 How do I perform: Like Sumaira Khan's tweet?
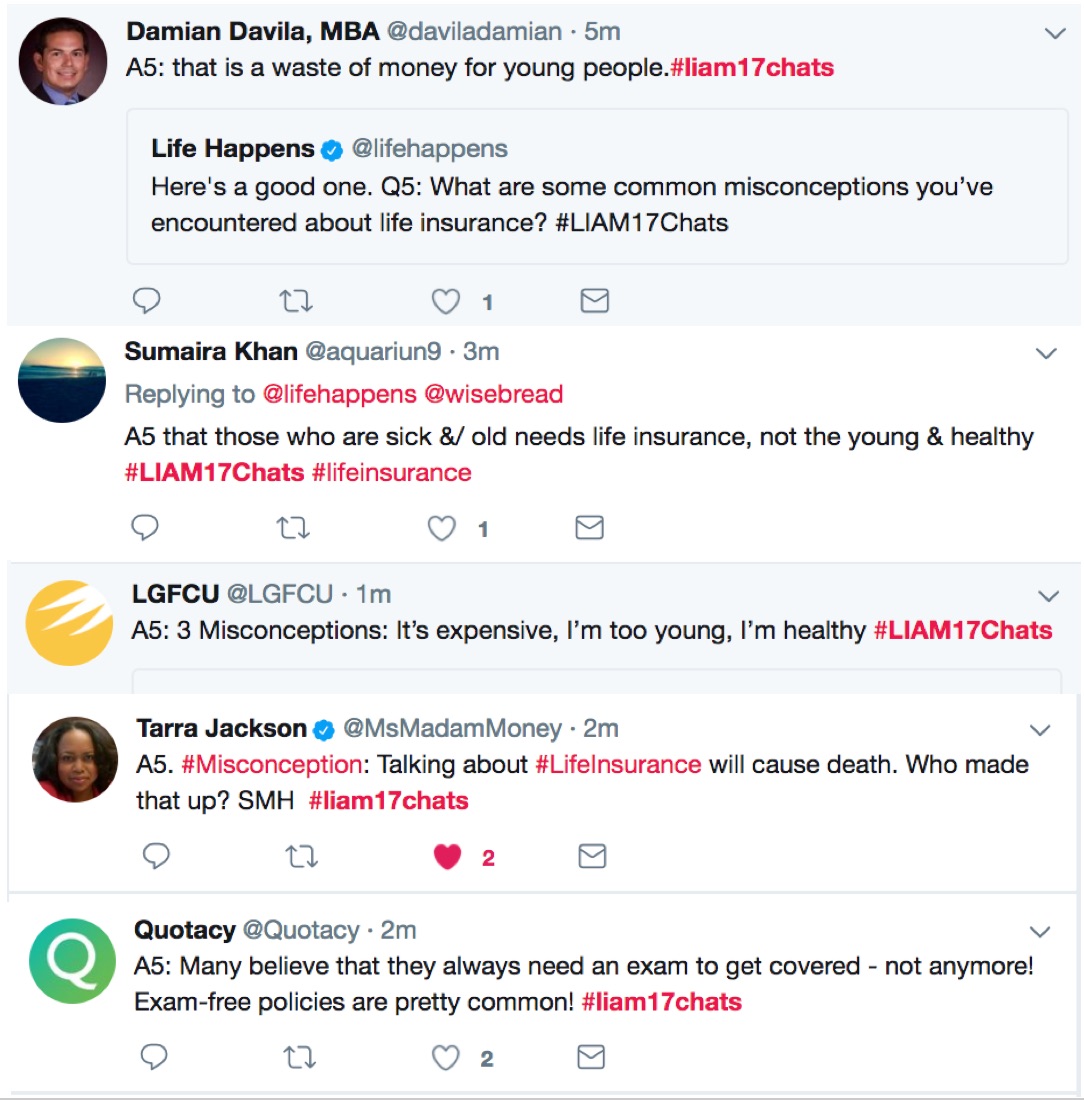click(x=442, y=528)
